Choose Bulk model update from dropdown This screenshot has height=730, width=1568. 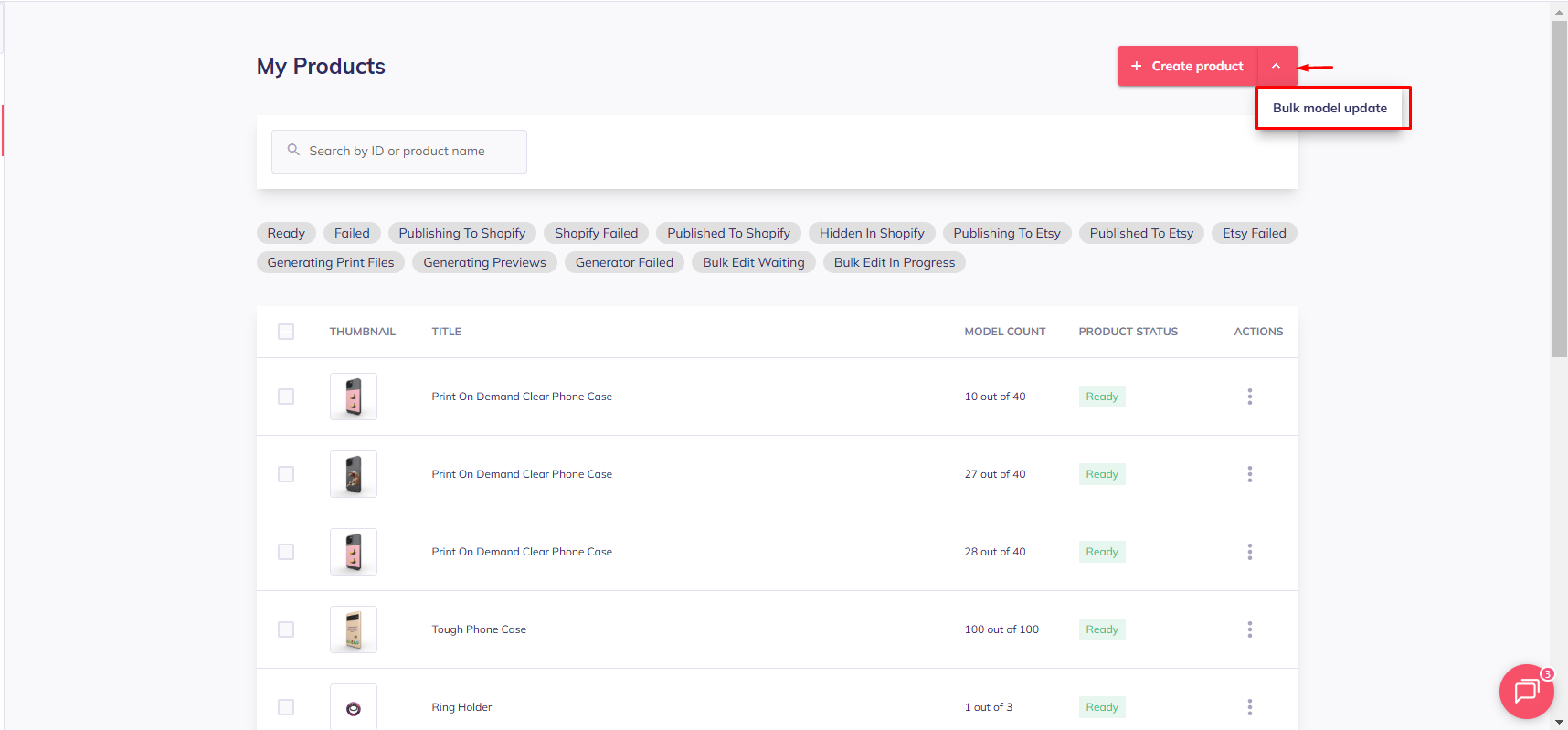pyautogui.click(x=1330, y=108)
